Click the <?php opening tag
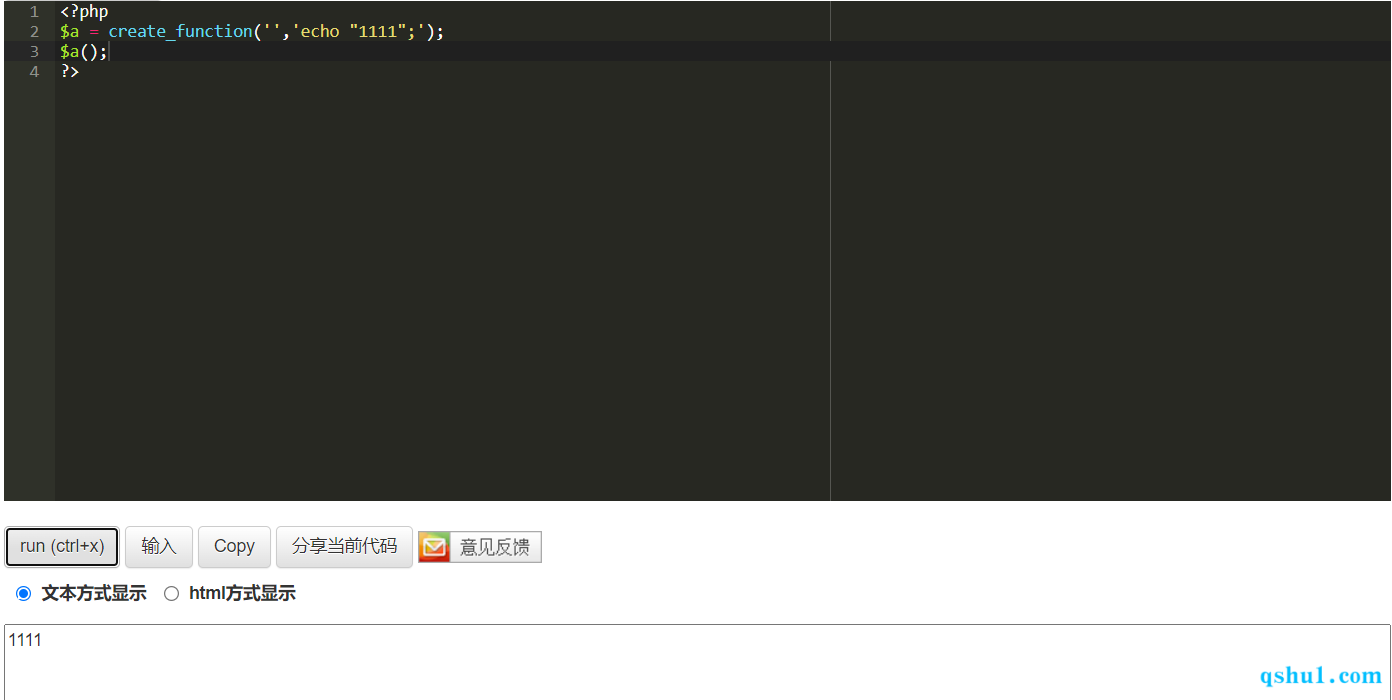1392x700 pixels. (84, 12)
